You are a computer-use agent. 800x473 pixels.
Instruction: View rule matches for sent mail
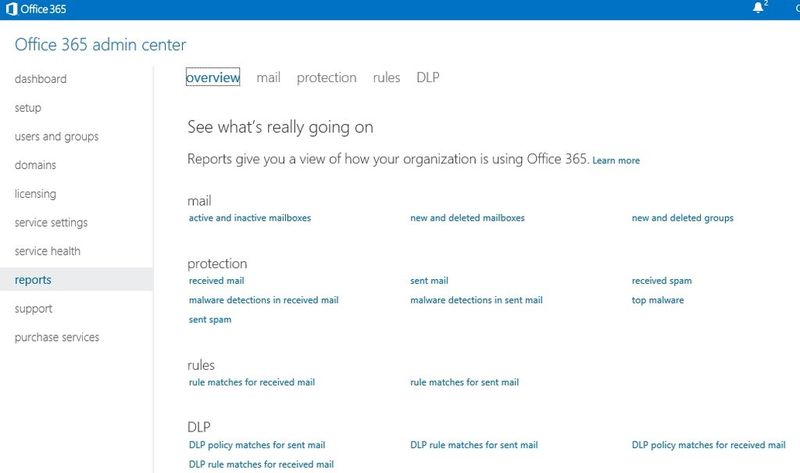465,382
